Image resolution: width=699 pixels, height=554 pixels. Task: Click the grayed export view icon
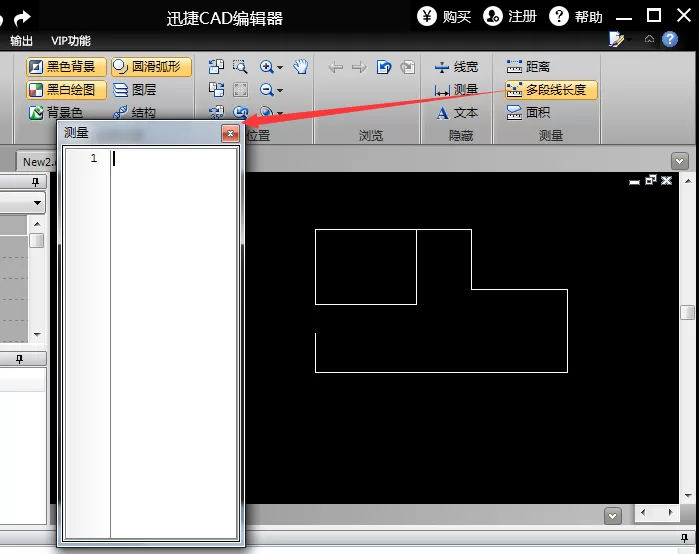coord(407,67)
